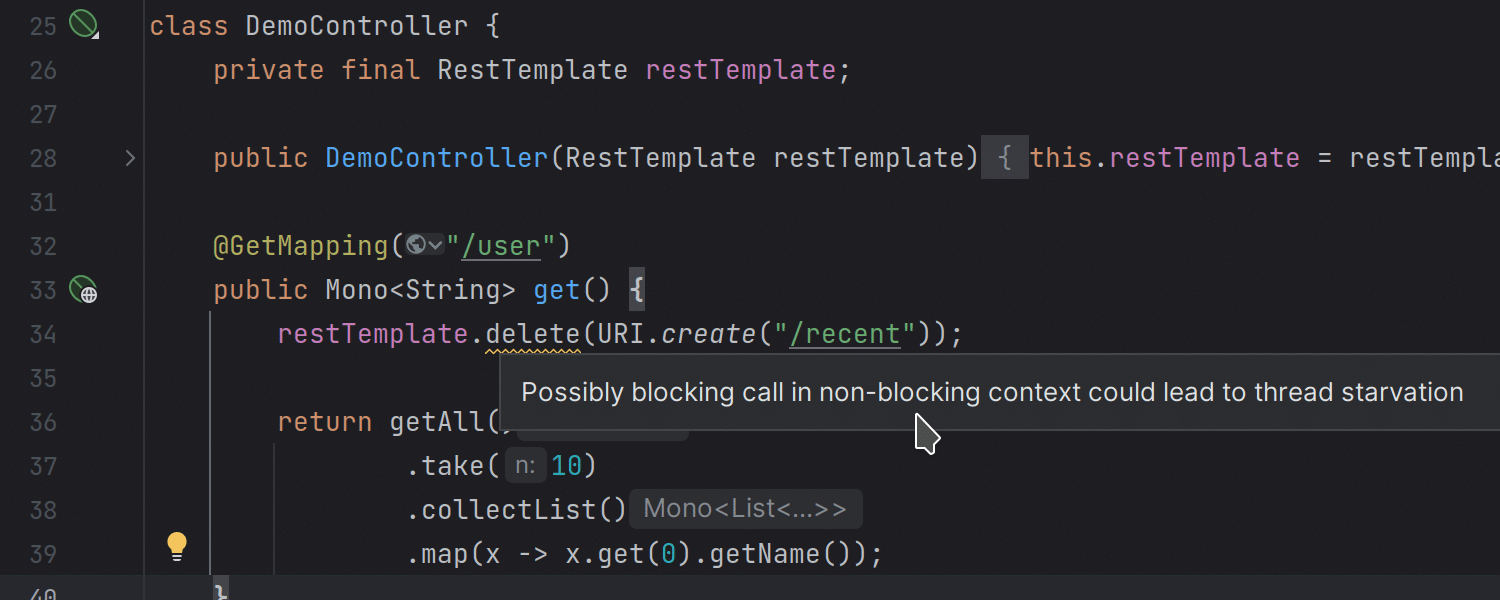Click line number 34 in the gutter

coord(43,334)
